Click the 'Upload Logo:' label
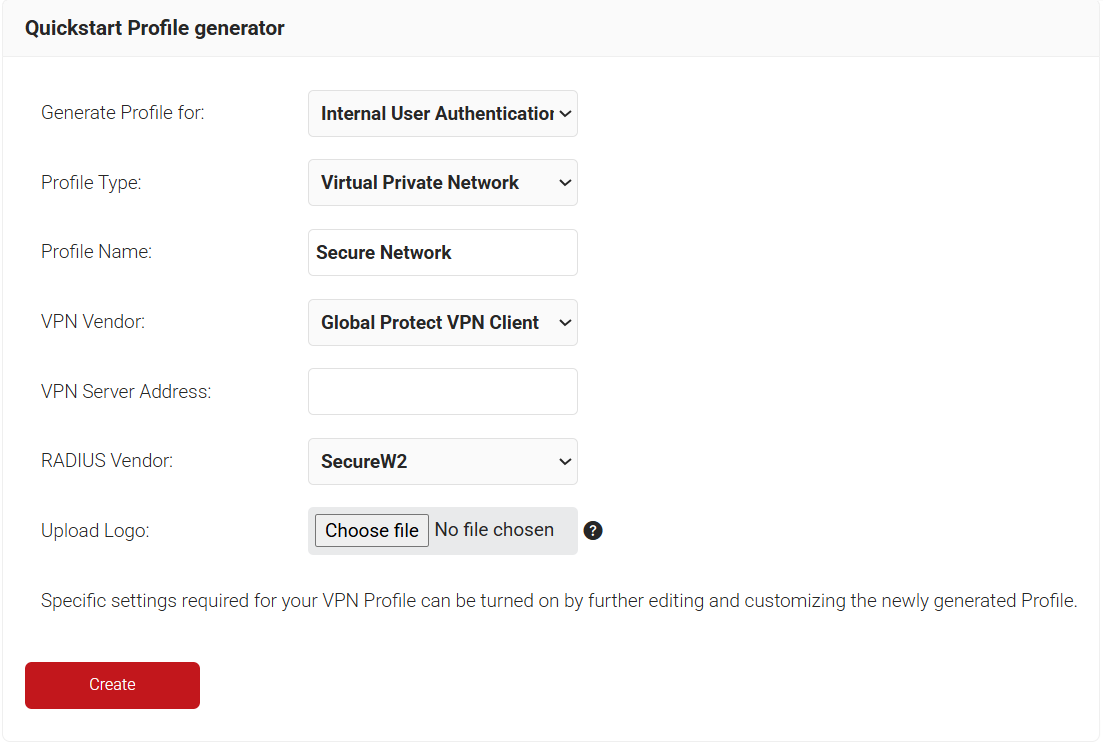The width and height of the screenshot is (1103, 746). pyautogui.click(x=95, y=531)
